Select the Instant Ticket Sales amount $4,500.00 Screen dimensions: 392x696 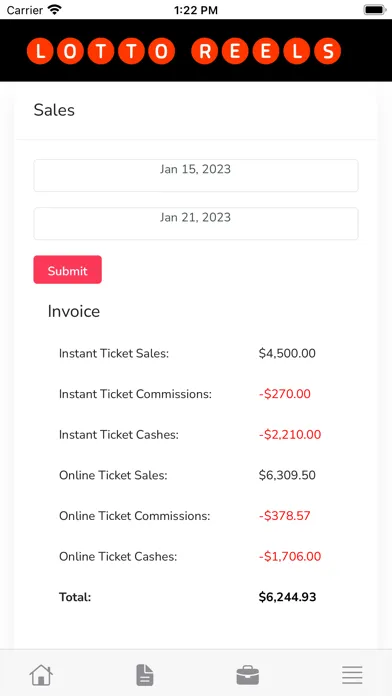tap(287, 353)
